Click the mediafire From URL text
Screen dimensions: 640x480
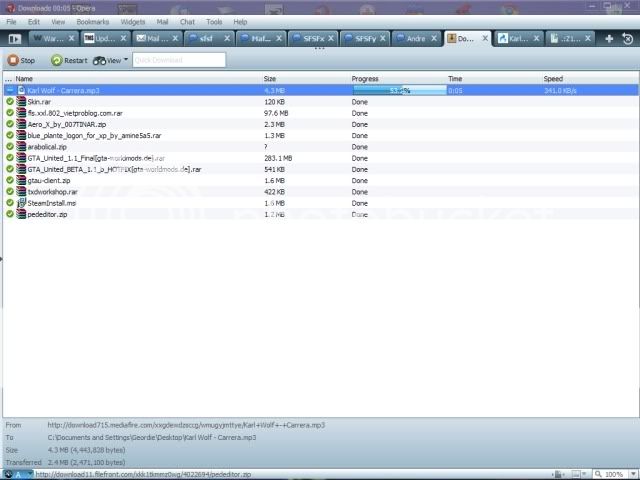[186, 425]
